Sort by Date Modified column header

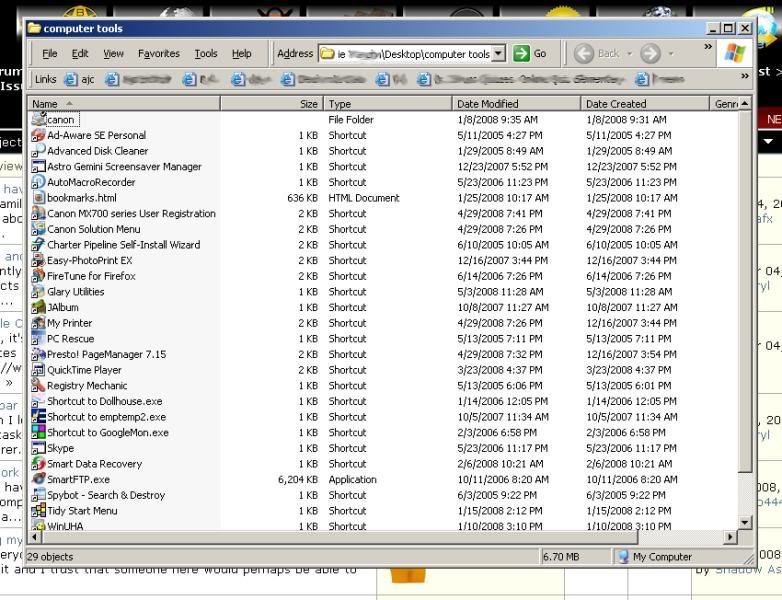coord(517,104)
